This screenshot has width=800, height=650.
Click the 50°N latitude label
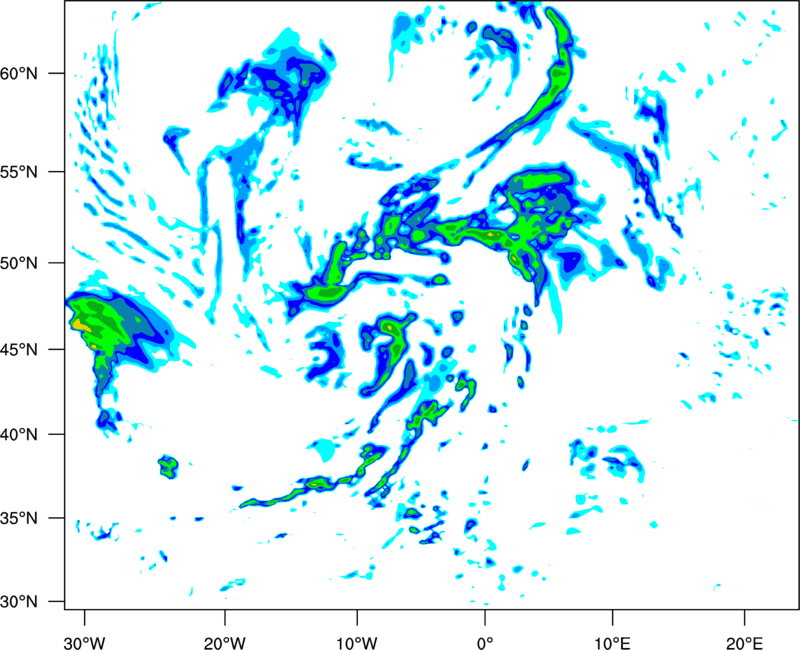point(19,263)
